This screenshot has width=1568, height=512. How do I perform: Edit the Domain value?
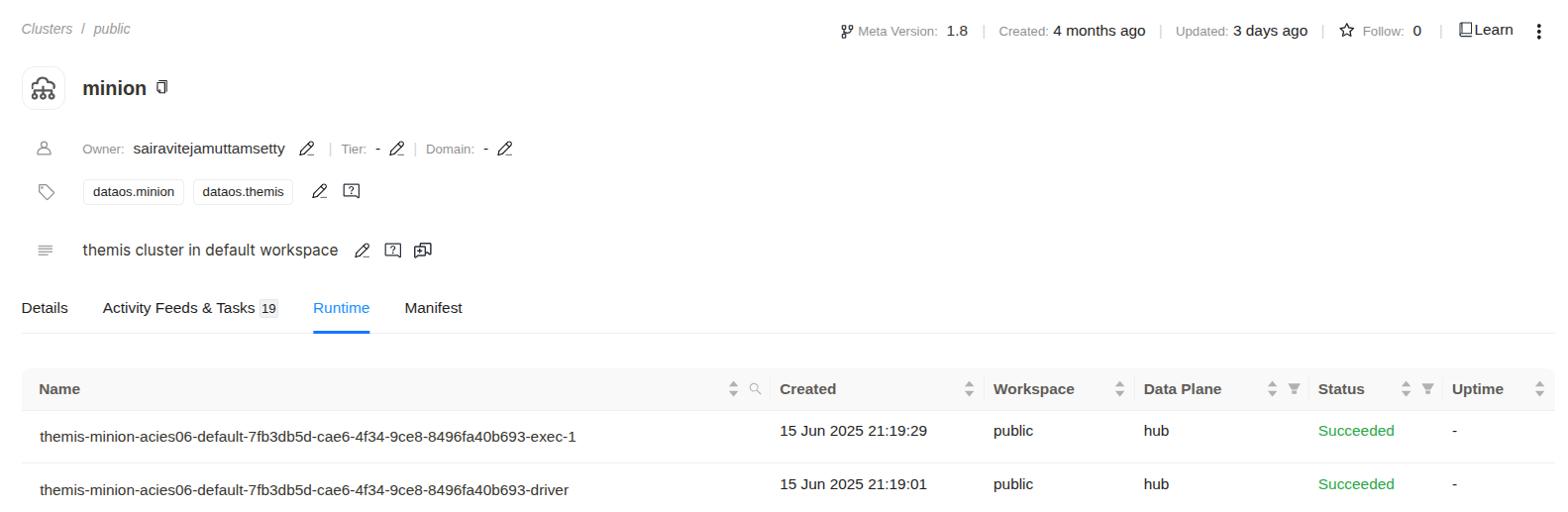(x=505, y=149)
